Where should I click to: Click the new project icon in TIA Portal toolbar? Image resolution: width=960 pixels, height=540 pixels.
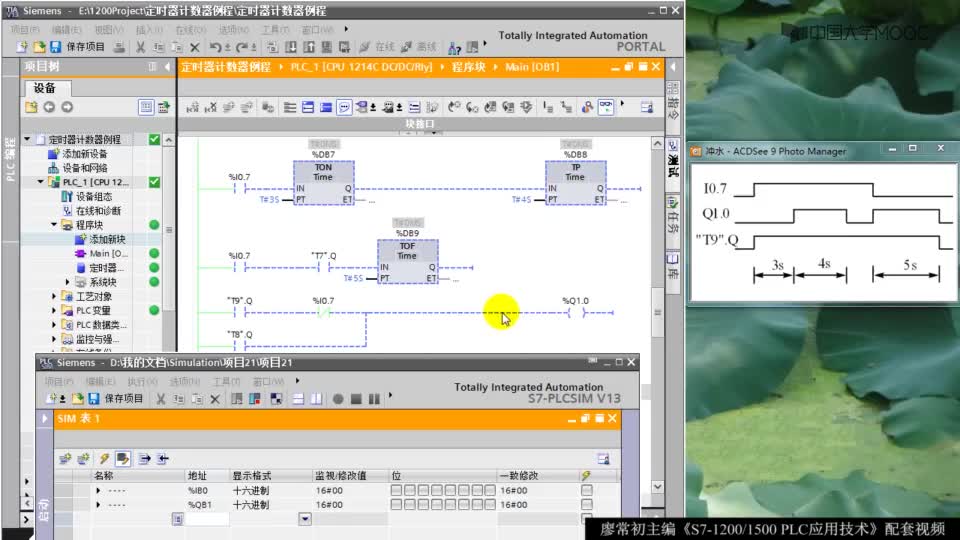tap(22, 47)
